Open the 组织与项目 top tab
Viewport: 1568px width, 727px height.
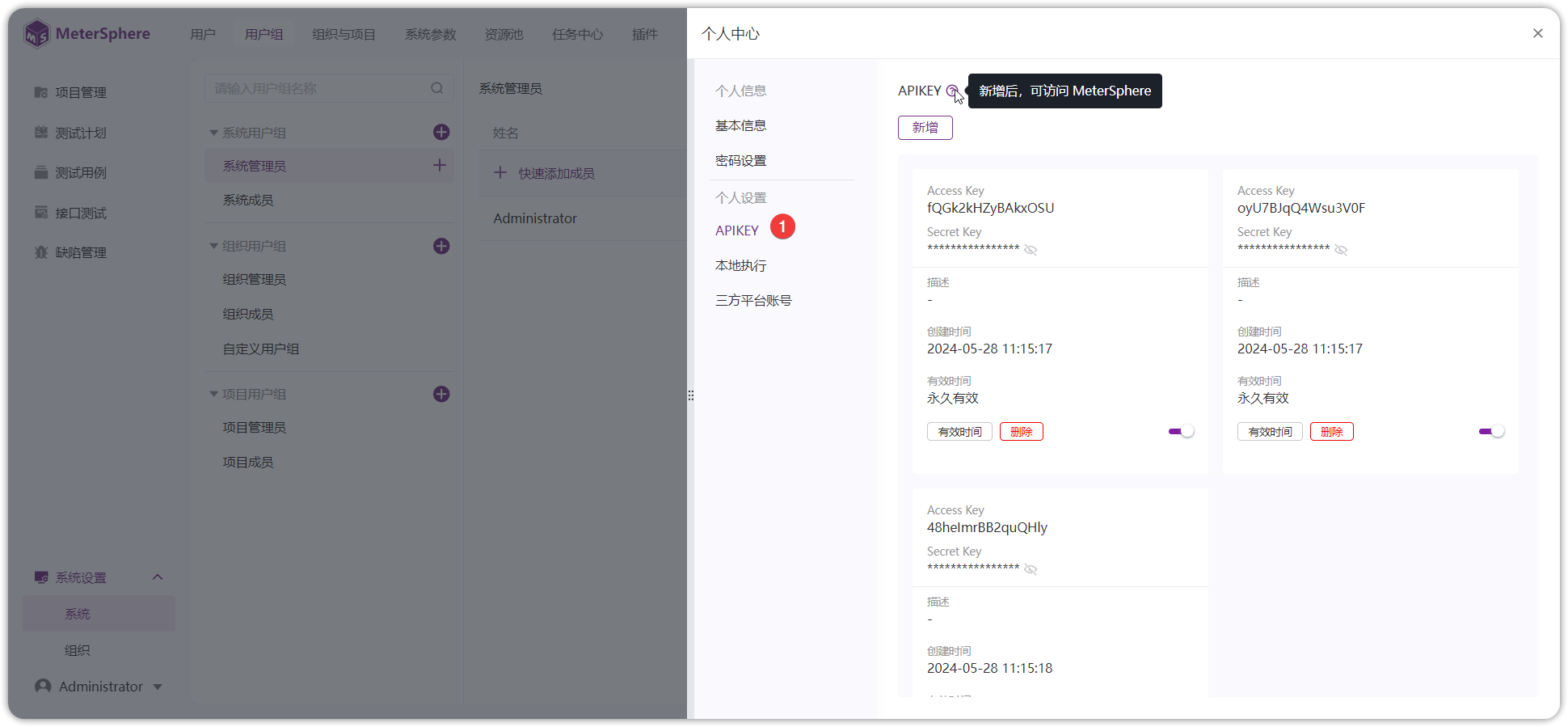tap(344, 34)
